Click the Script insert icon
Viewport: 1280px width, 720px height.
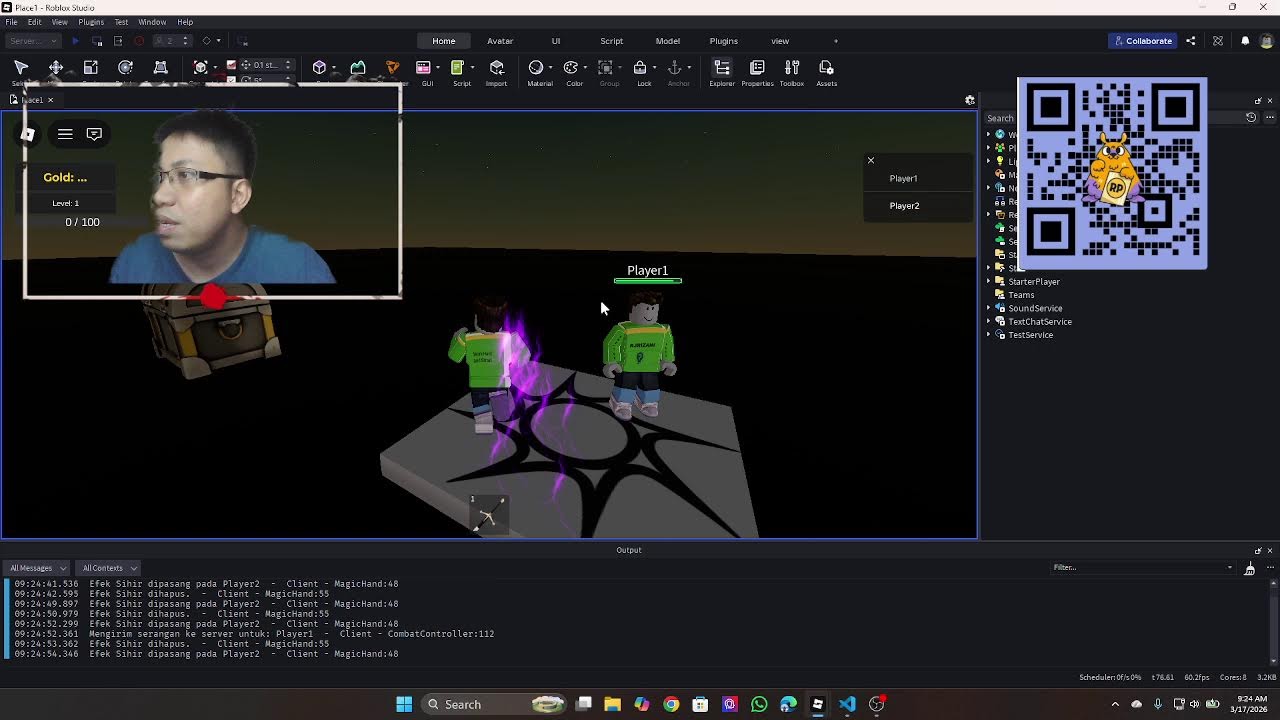tap(457, 67)
